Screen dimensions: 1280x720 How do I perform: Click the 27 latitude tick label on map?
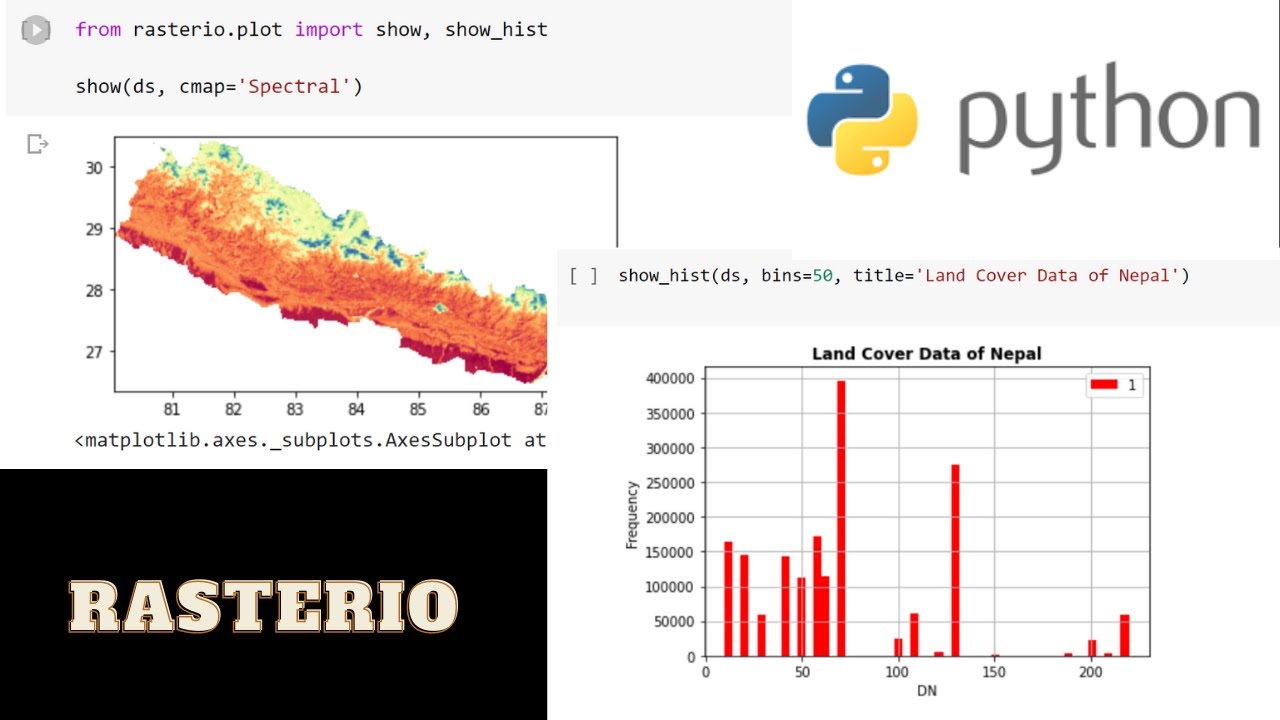(94, 352)
